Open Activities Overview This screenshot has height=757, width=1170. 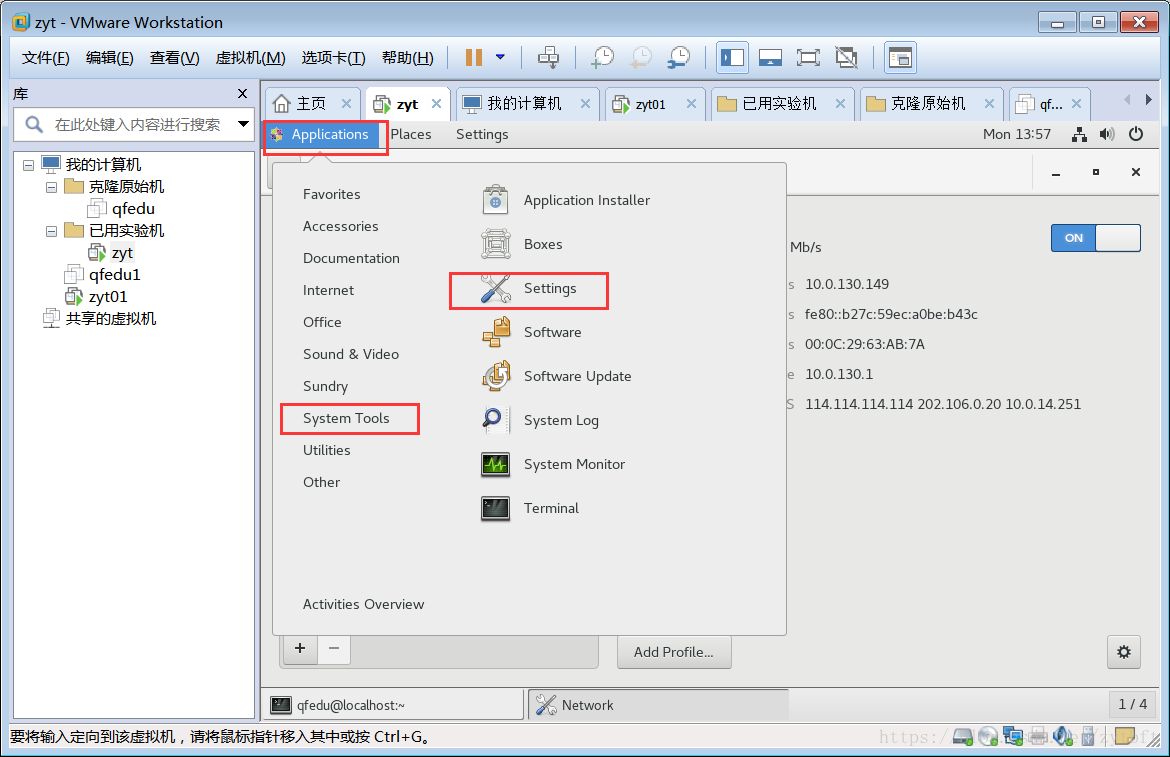(x=363, y=604)
